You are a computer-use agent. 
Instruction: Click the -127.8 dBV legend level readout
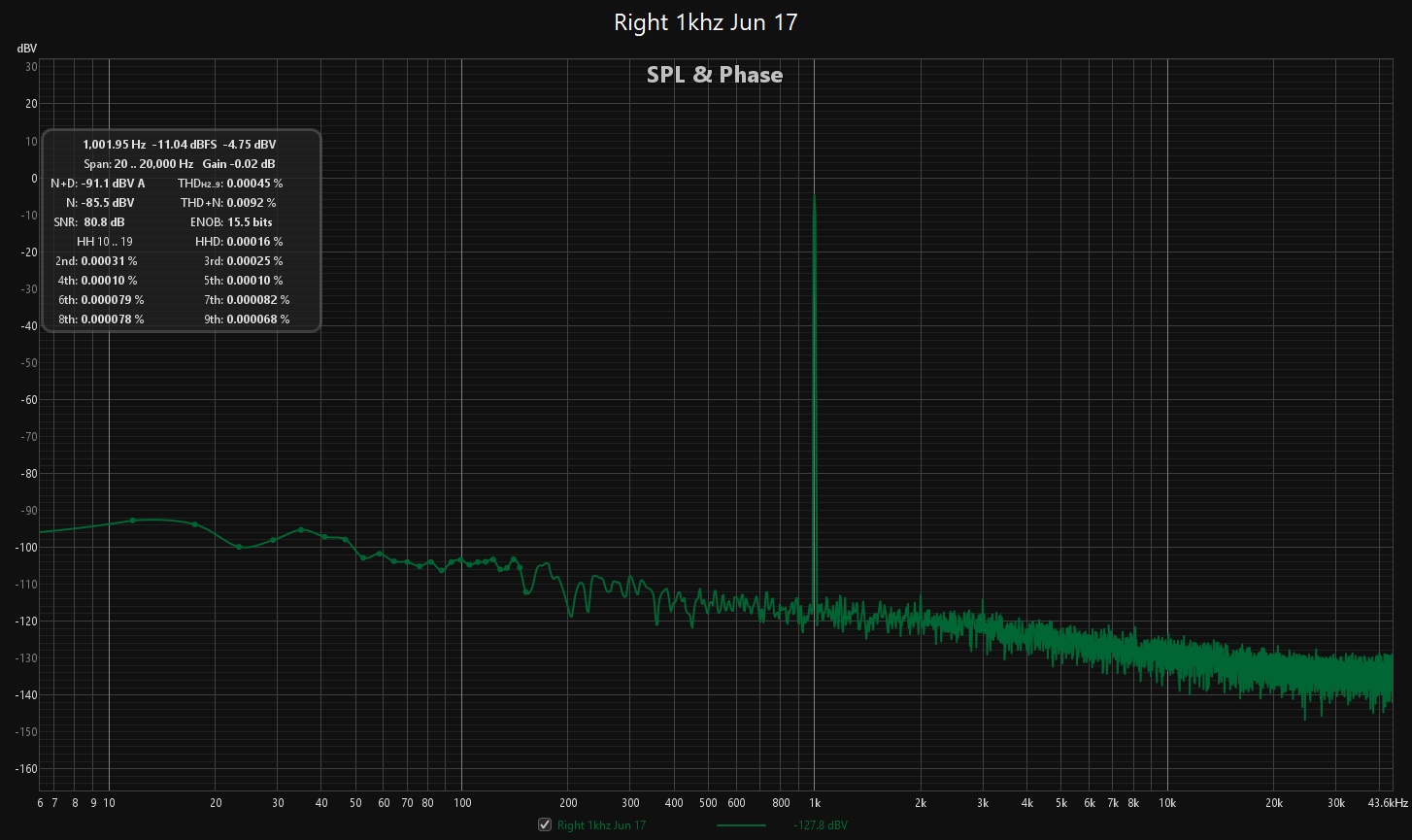click(x=819, y=823)
